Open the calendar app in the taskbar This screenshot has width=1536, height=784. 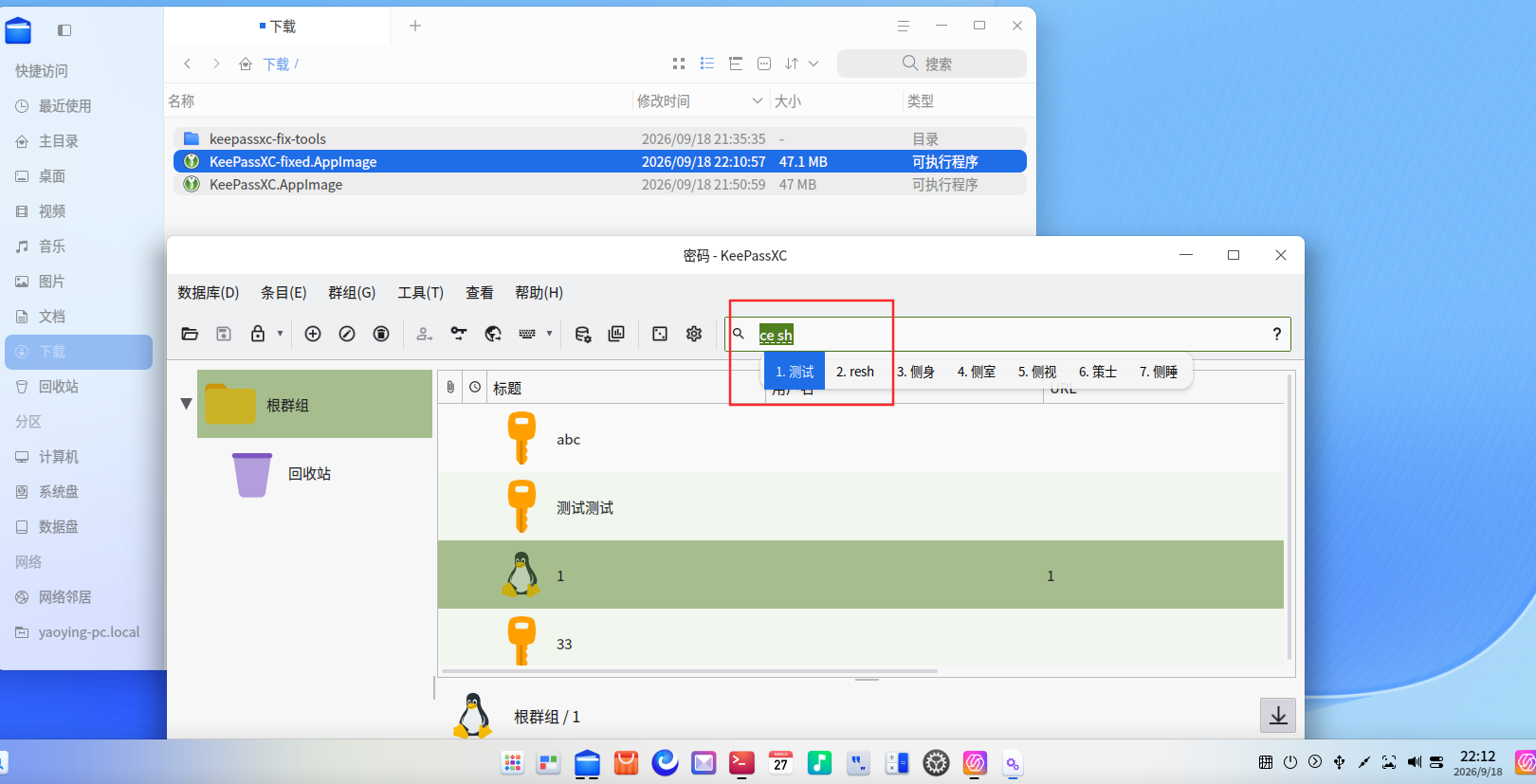pyautogui.click(x=780, y=762)
